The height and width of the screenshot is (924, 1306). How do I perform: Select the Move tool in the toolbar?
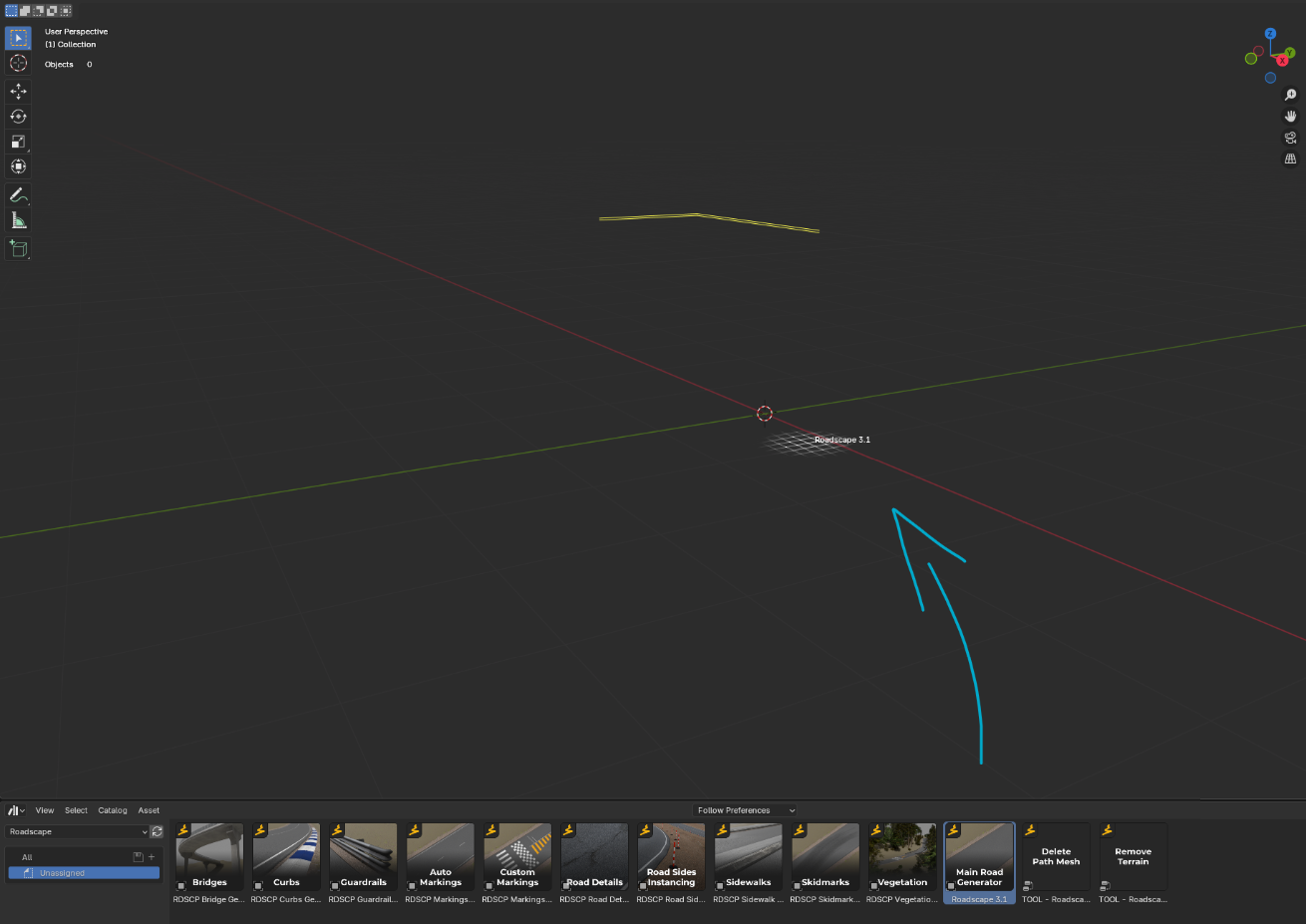click(x=18, y=92)
